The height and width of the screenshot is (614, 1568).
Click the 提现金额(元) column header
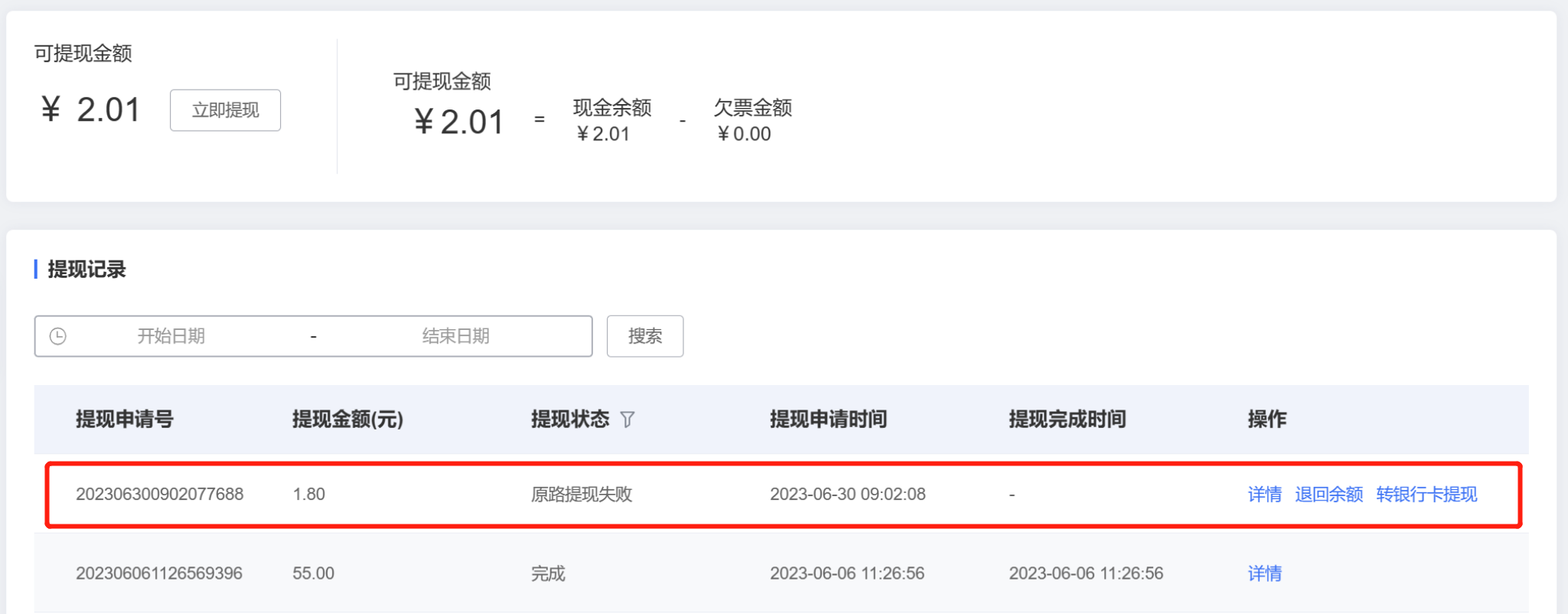347,420
